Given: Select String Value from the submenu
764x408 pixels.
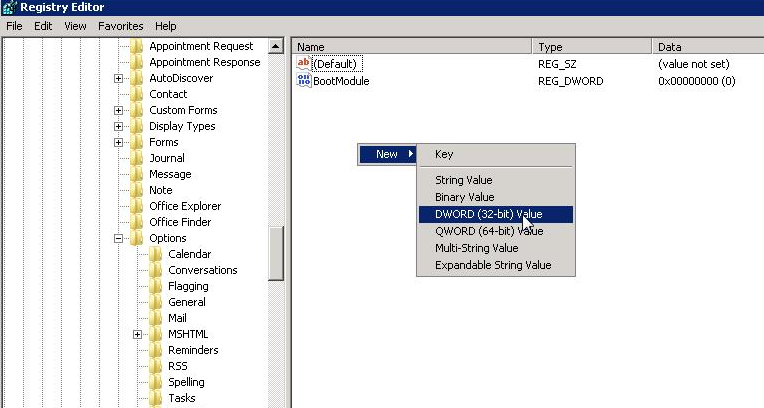Looking at the screenshot, I should (x=496, y=180).
